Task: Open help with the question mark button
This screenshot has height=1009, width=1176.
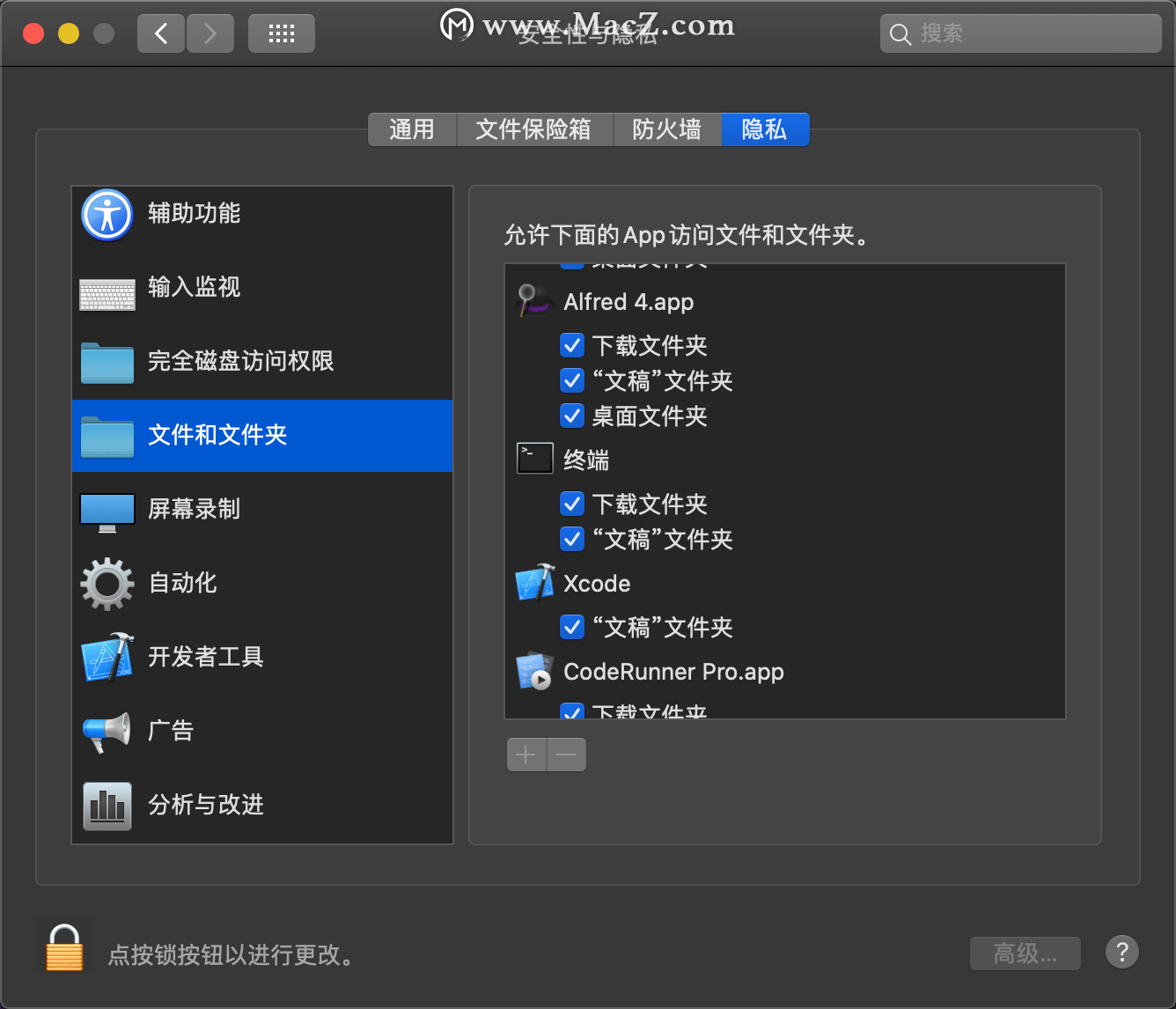Action: pos(1122,952)
